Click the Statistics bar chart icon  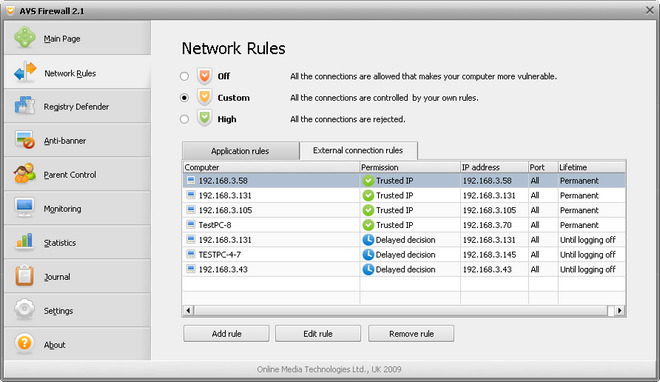(x=24, y=241)
